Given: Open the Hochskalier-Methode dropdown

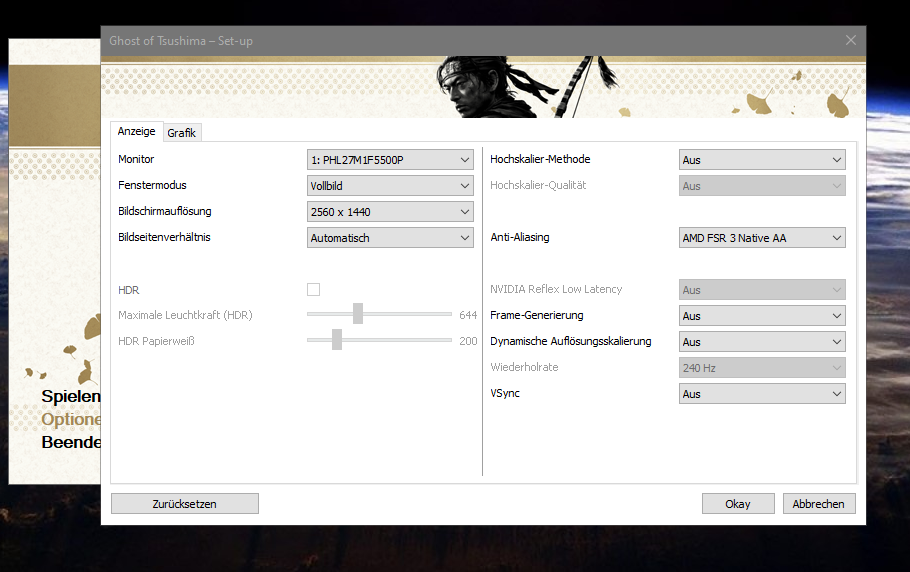Looking at the screenshot, I should click(762, 160).
